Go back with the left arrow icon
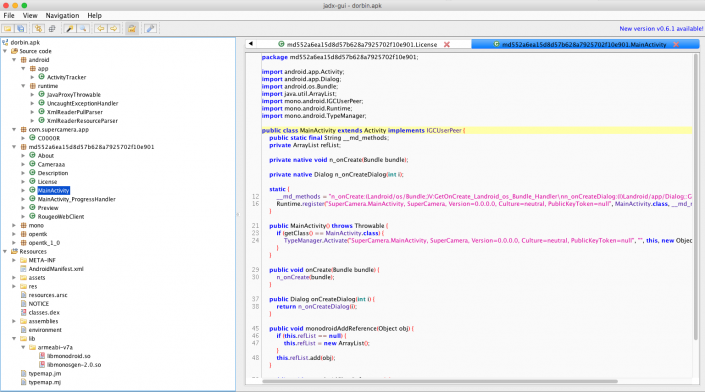This screenshot has height=392, width=705. click(x=101, y=28)
